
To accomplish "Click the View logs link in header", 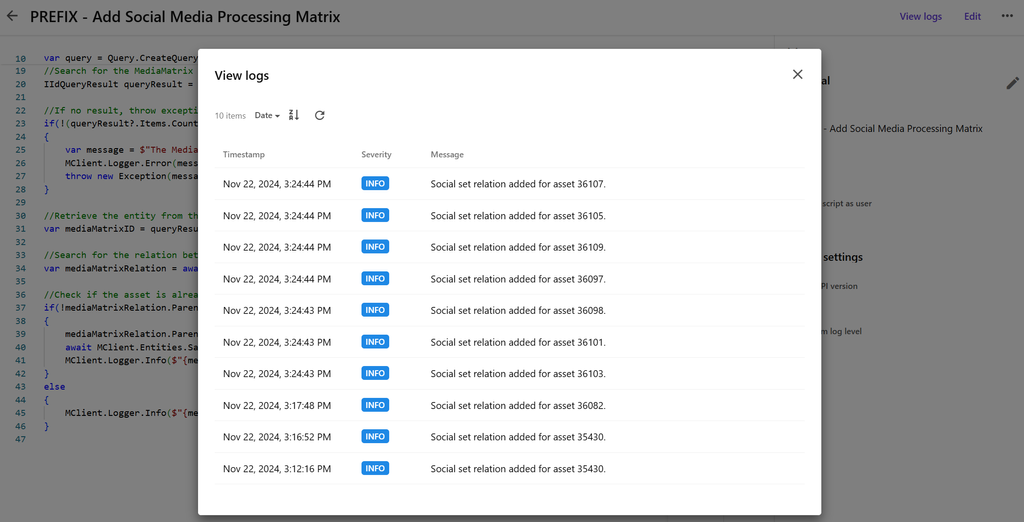I will (920, 17).
